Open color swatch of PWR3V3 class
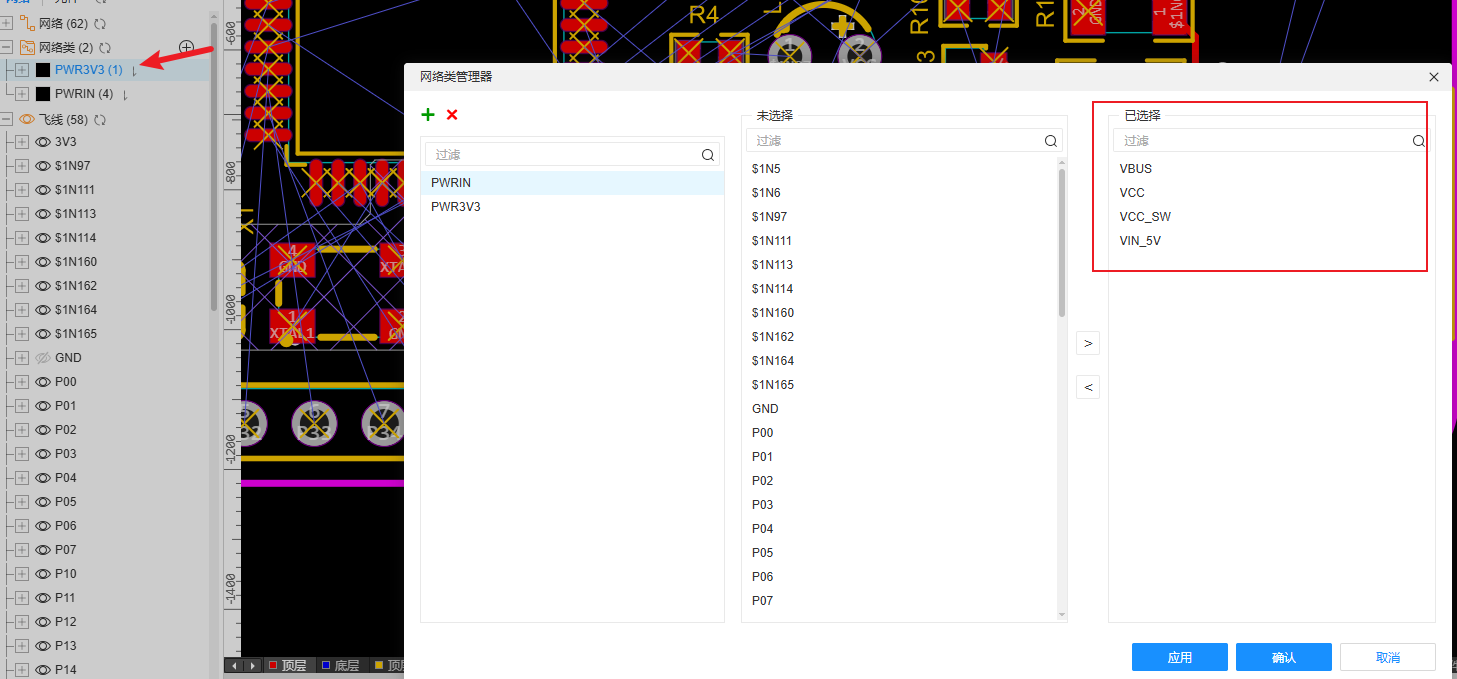Screen dimensions: 1457x679 coord(43,70)
